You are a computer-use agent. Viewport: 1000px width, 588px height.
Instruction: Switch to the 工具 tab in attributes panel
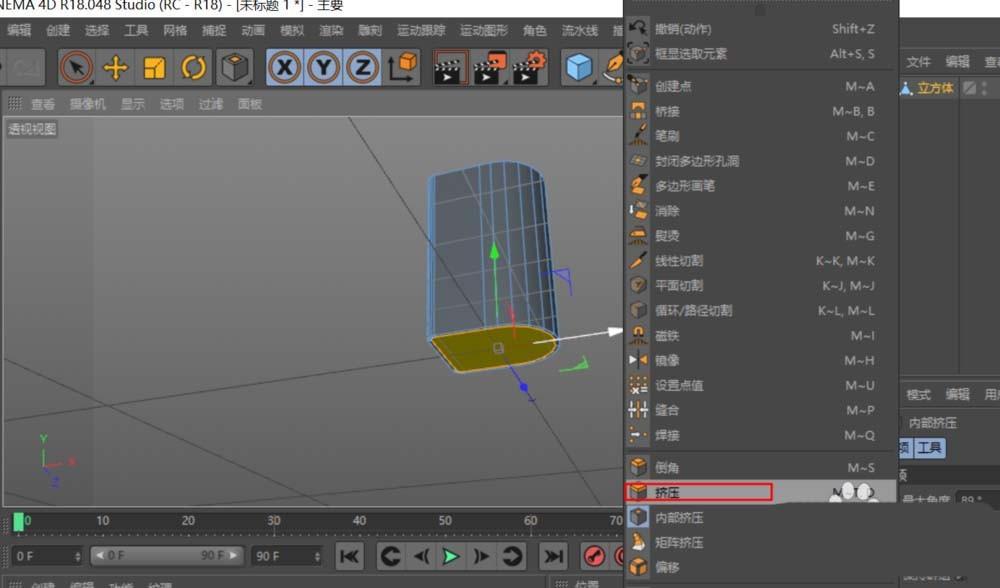pos(930,448)
